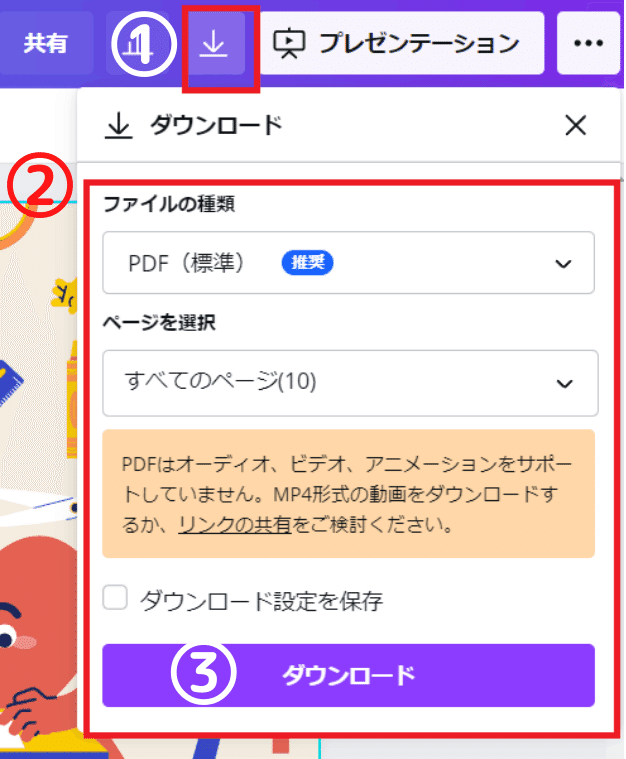Expand the chevron on file type field
This screenshot has width=626, height=759.
point(563,264)
